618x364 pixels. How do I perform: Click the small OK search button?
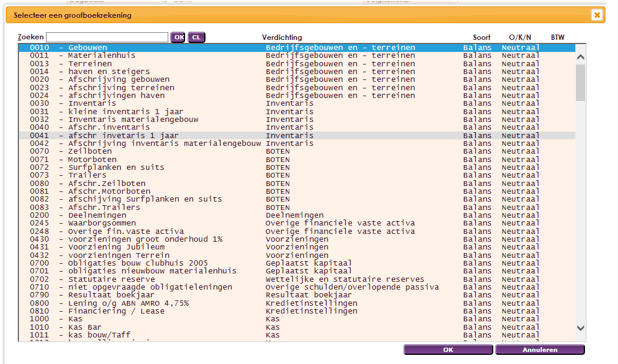click(179, 37)
